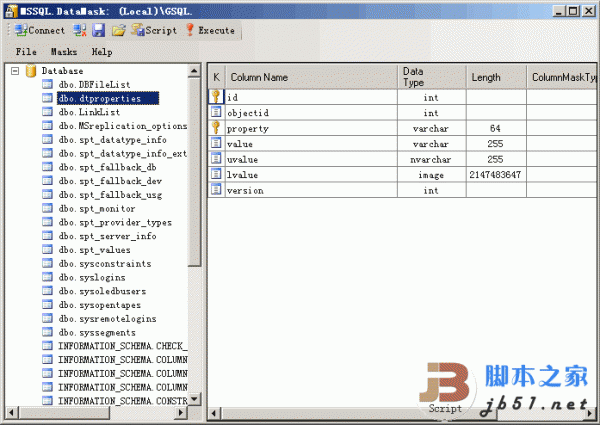Click the 2147483647 length cell
Viewport: 600px width, 425px height.
coord(496,175)
